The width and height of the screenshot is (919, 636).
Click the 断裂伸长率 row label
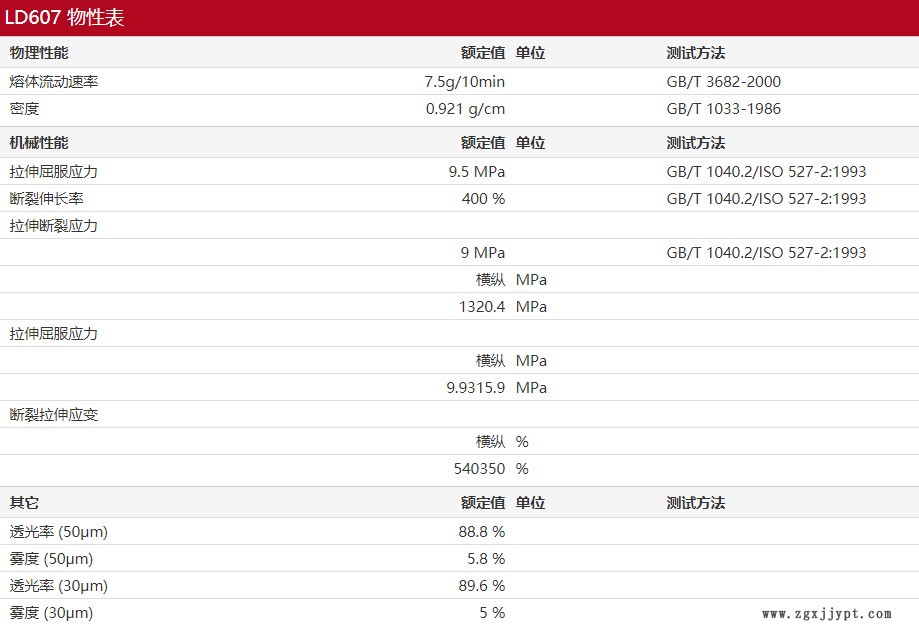tap(46, 199)
